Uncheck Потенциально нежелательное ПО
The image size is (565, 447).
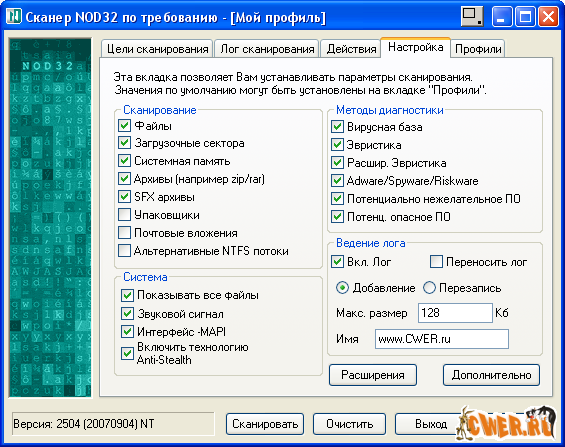[x=337, y=198]
